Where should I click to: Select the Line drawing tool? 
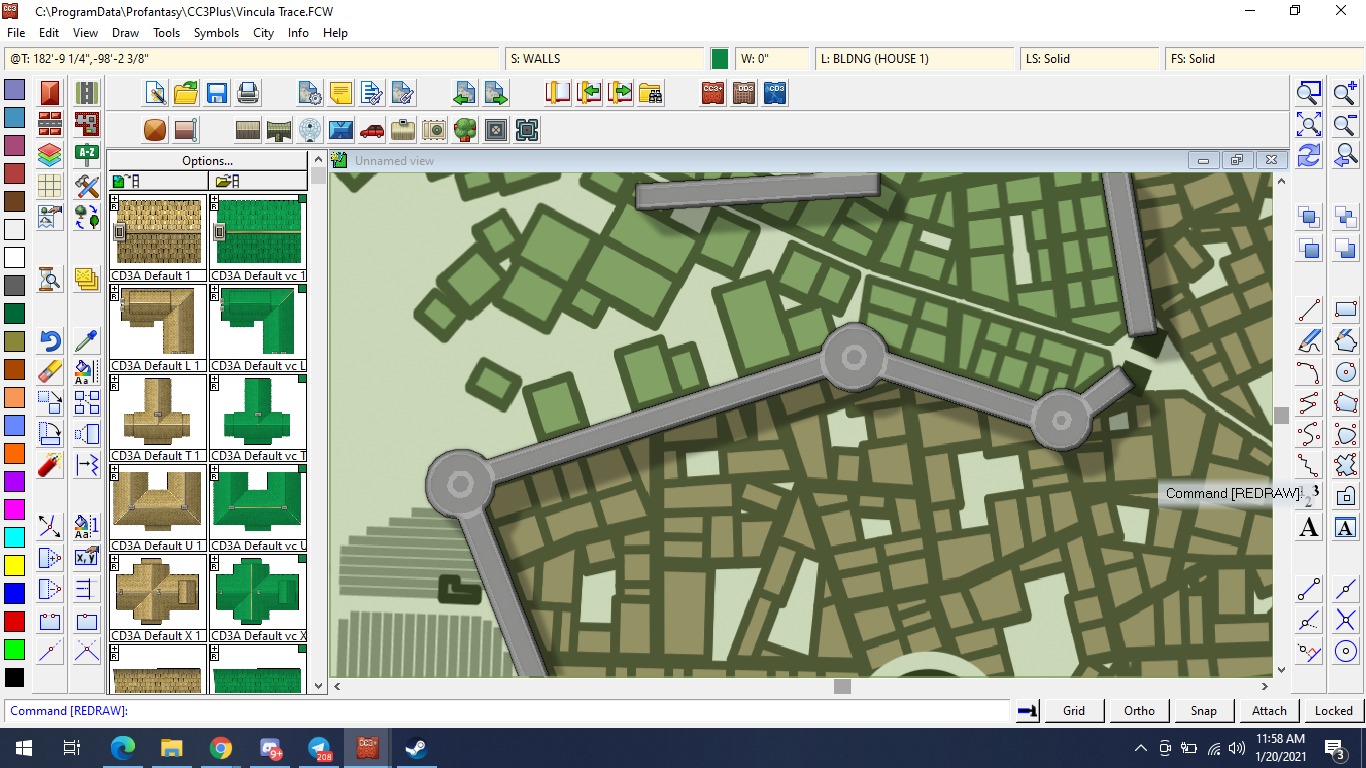point(1309,311)
